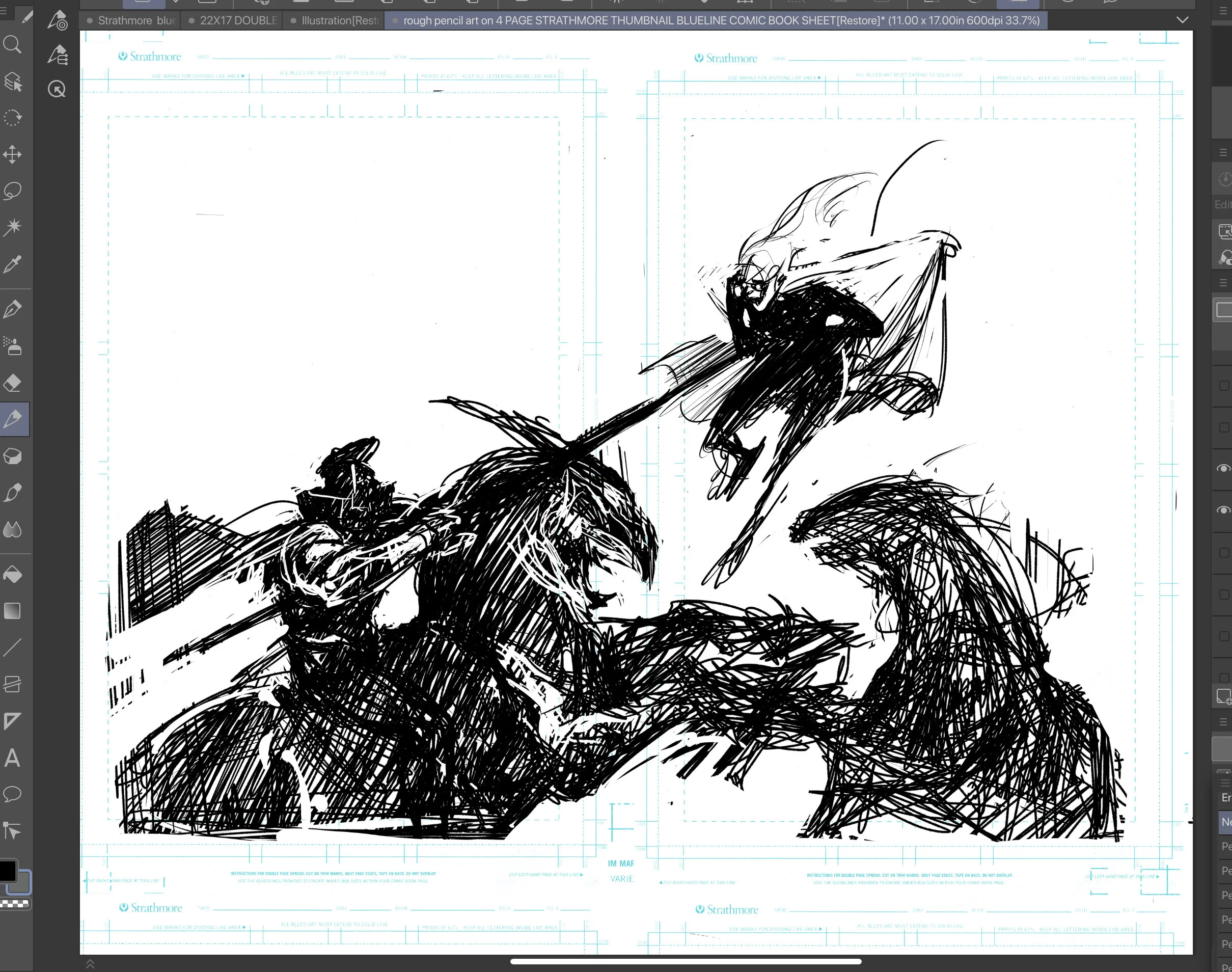Expand the bar with double up arrows
1232x972 pixels.
coord(90,964)
